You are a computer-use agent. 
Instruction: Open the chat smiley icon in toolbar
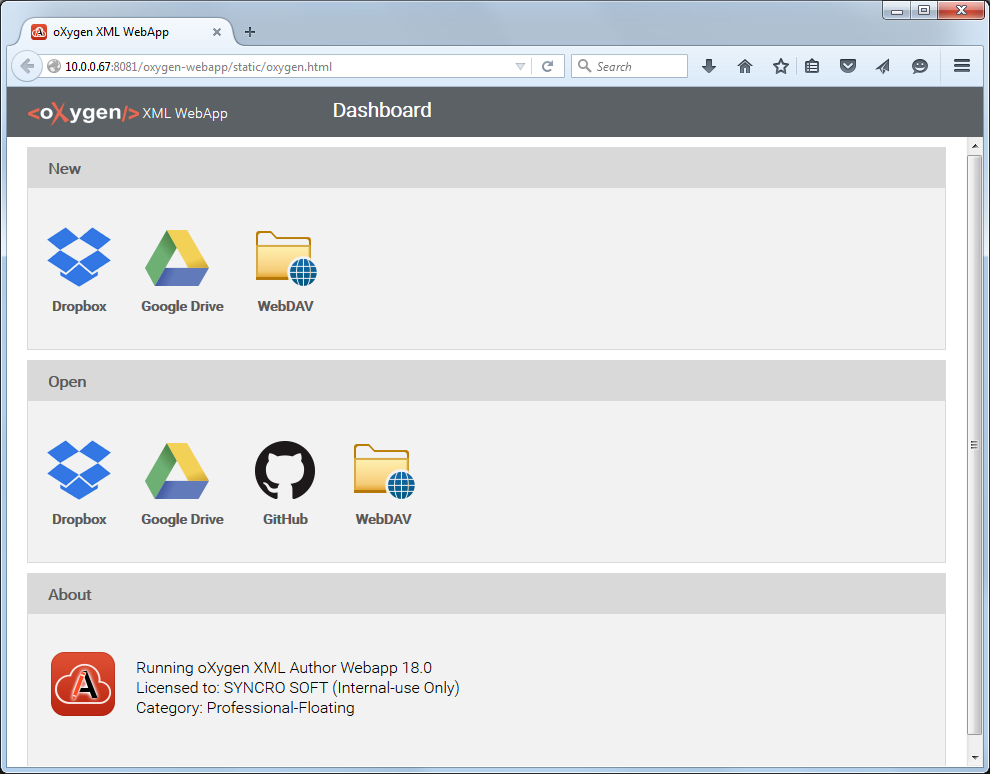click(920, 66)
